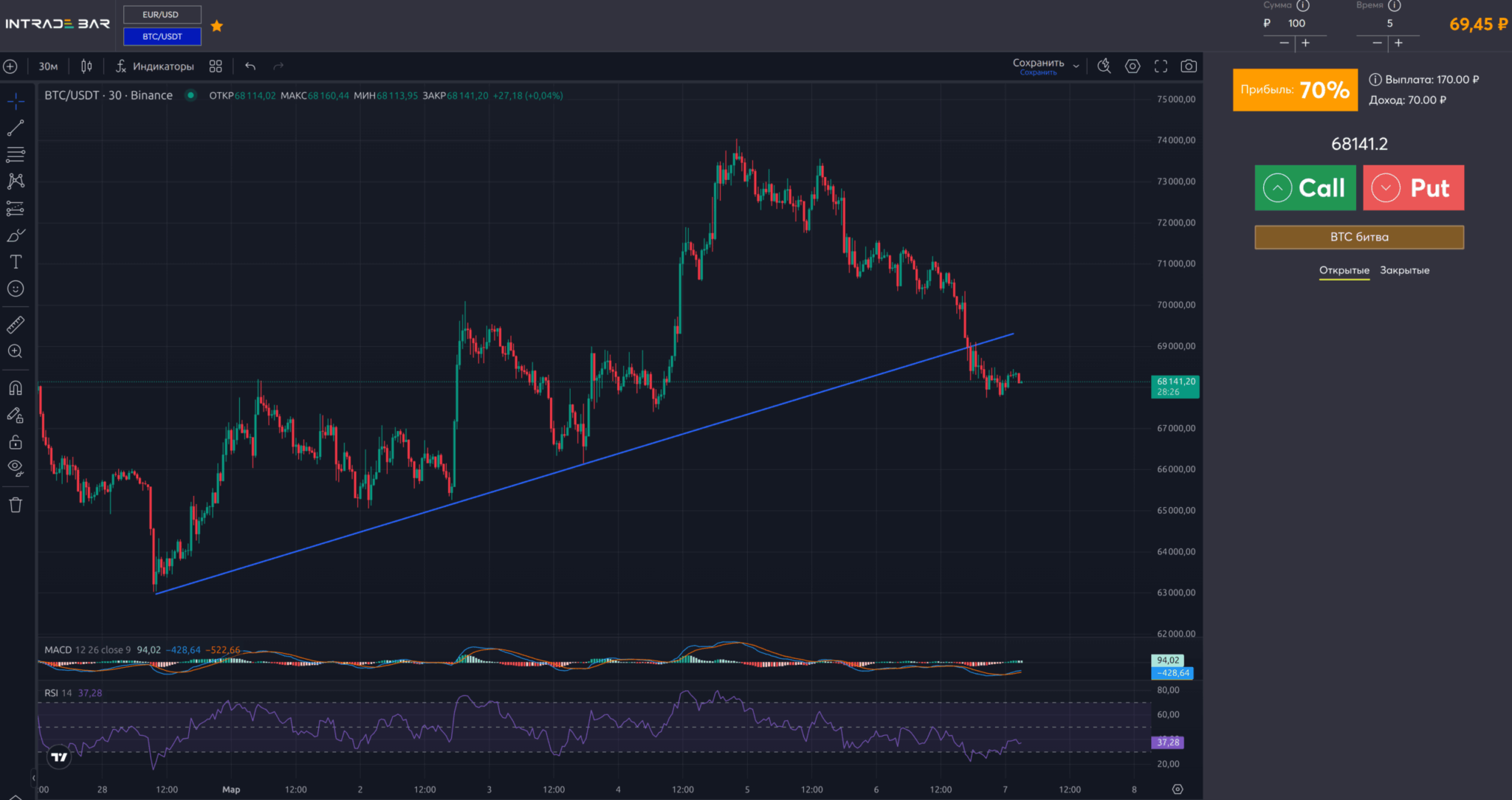1512x800 pixels.
Task: Switch to the Закрытые tab
Action: coord(1404,271)
